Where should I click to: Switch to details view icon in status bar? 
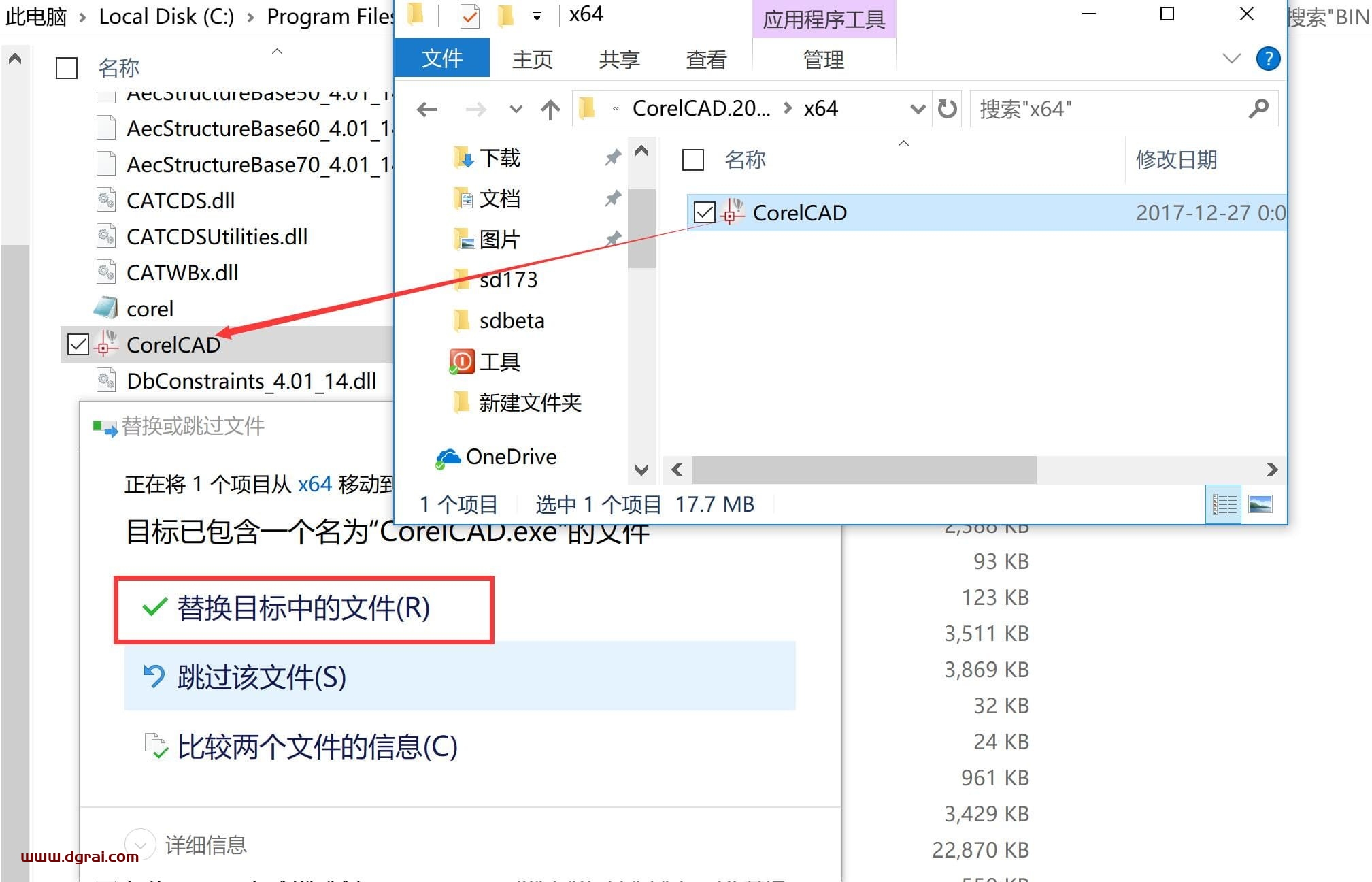click(1223, 504)
